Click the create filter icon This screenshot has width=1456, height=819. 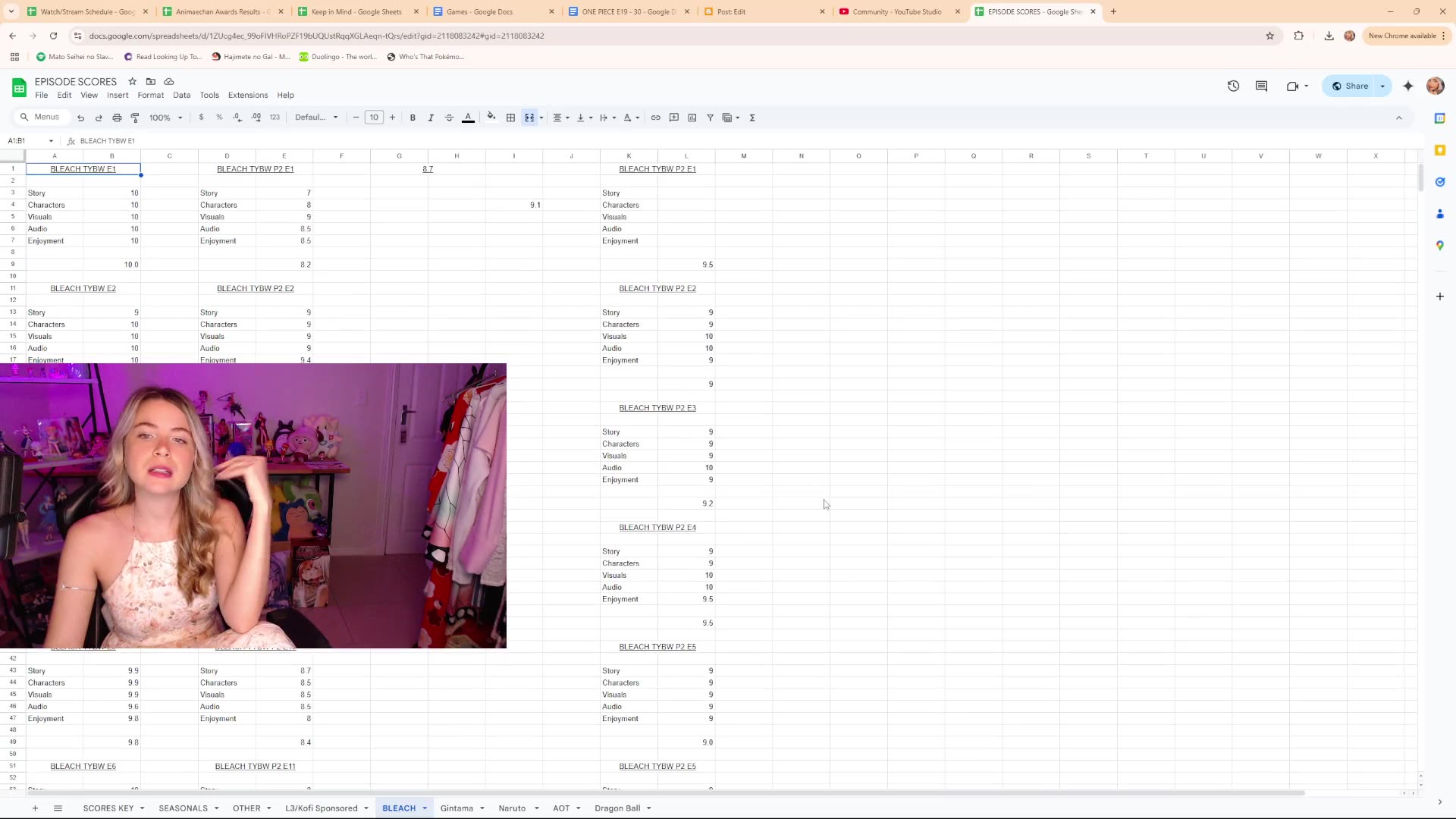[x=710, y=118]
